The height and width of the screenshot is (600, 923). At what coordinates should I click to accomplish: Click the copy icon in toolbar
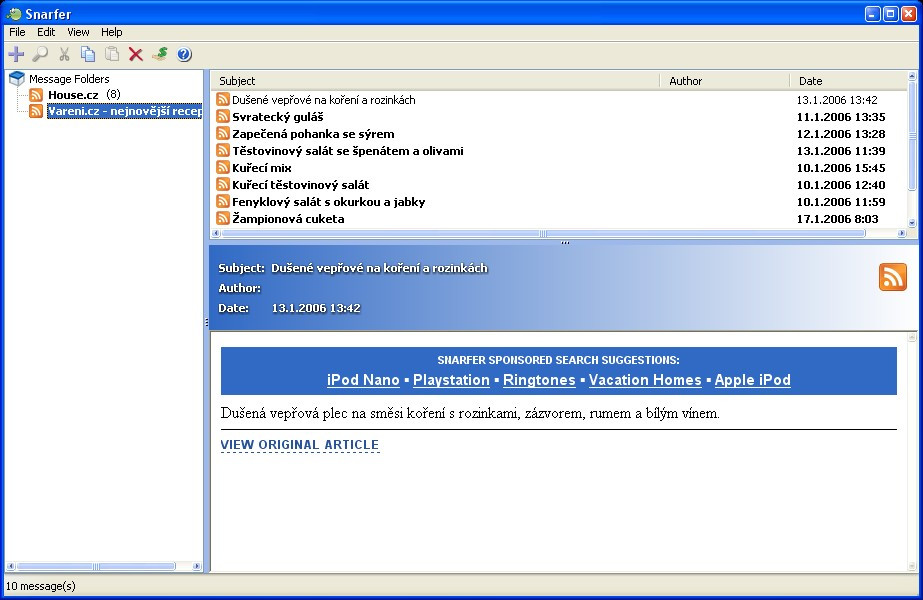(88, 54)
